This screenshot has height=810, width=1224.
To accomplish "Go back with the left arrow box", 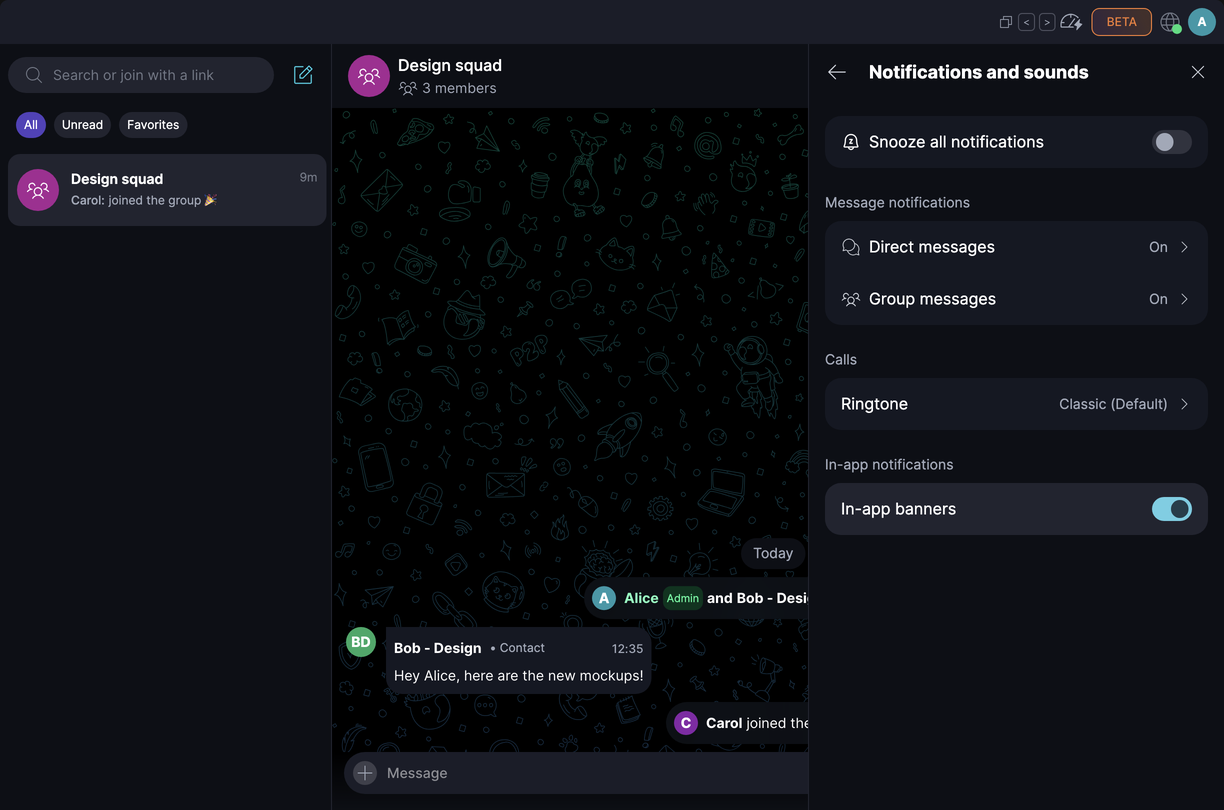I will [1026, 22].
